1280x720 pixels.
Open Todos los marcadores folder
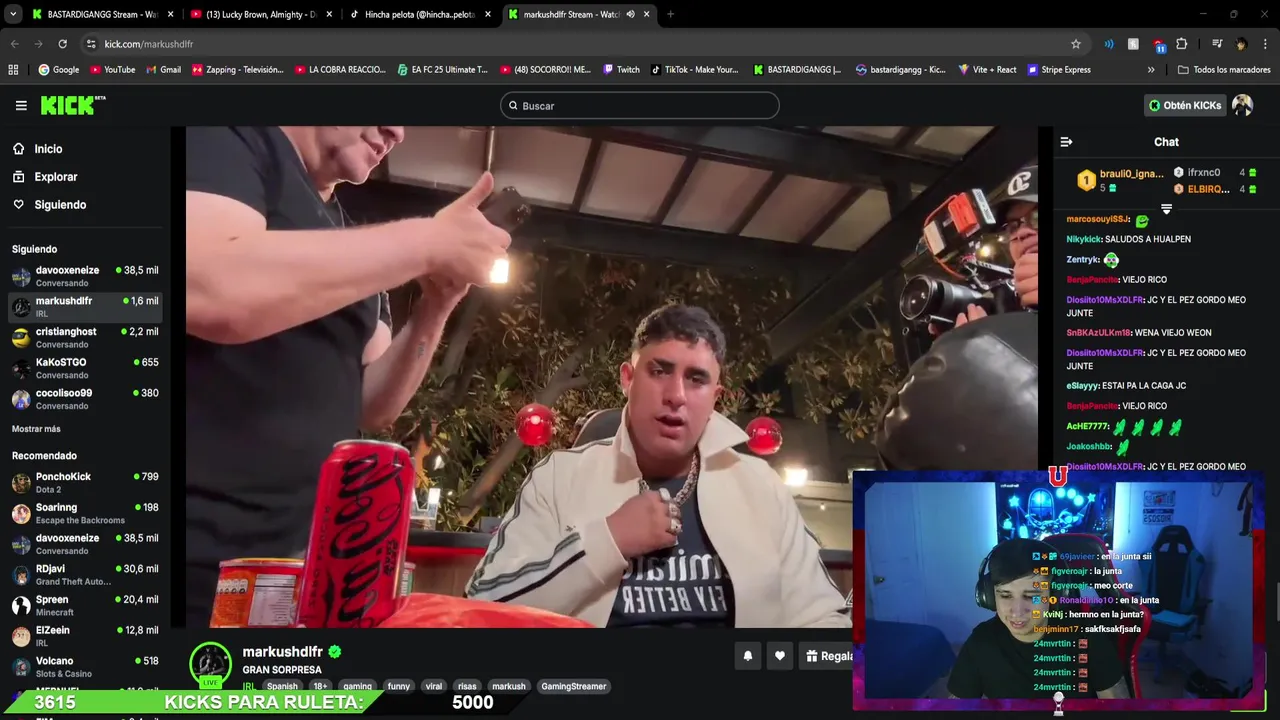pyautogui.click(x=1224, y=70)
